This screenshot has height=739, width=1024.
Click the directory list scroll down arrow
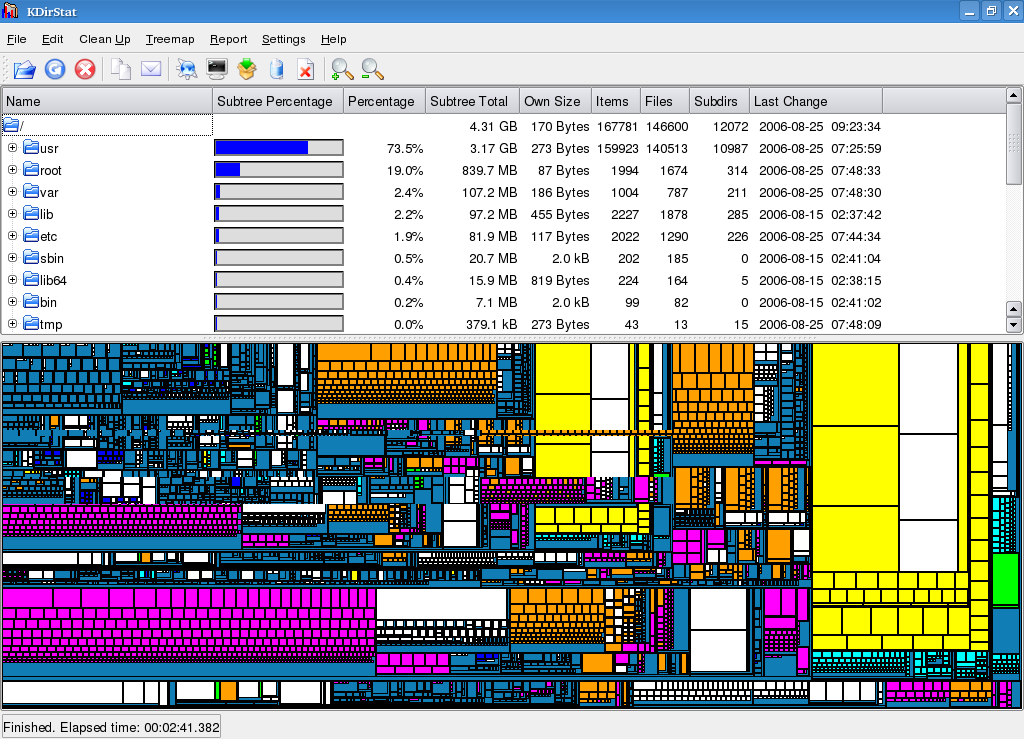coord(1014,325)
